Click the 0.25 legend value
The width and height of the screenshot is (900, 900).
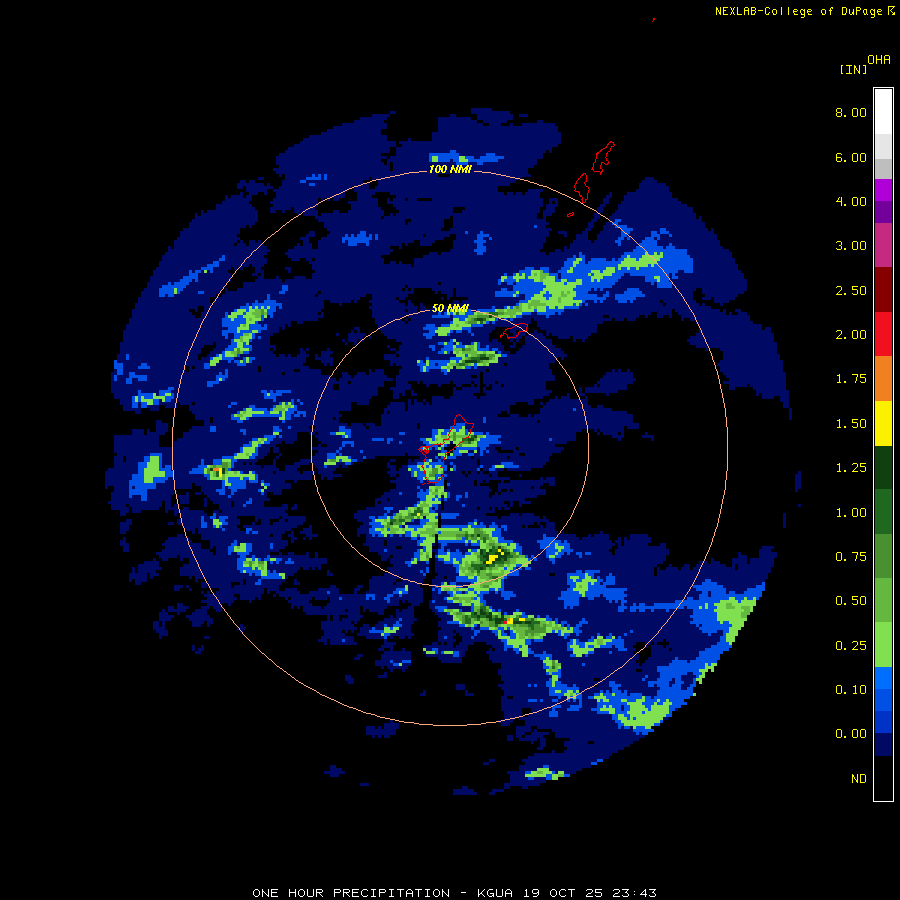(850, 646)
